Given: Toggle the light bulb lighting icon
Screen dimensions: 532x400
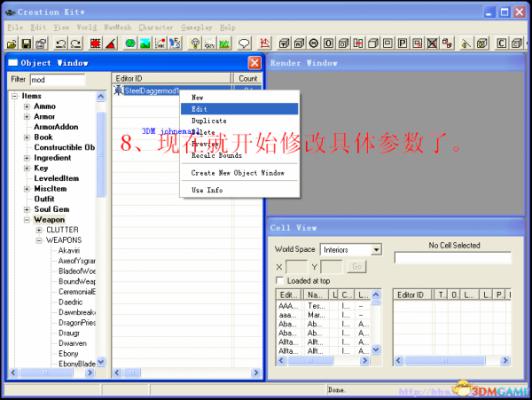Looking at the screenshot, I should pos(195,43).
